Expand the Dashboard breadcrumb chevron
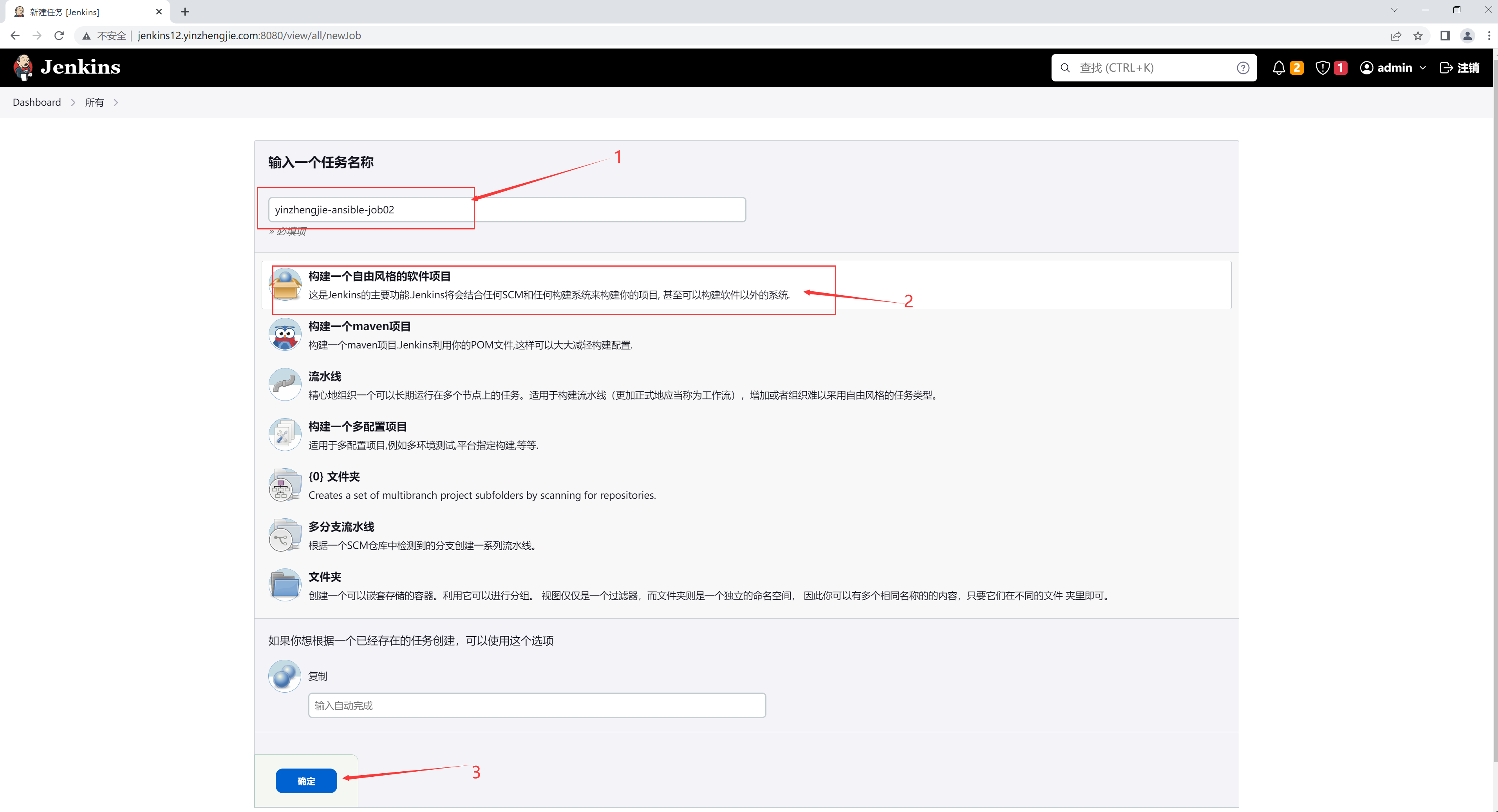1498x812 pixels. tap(73, 103)
